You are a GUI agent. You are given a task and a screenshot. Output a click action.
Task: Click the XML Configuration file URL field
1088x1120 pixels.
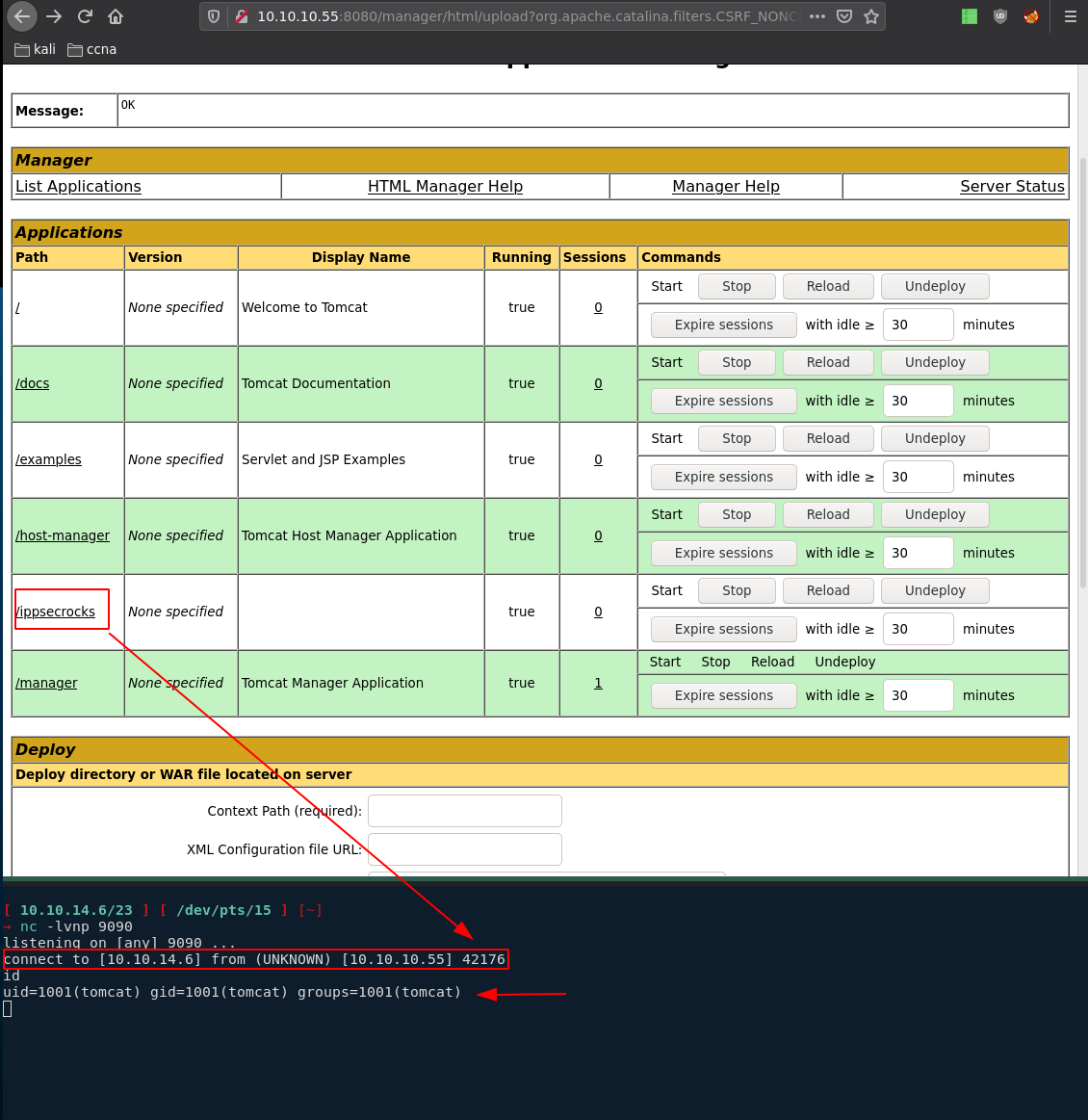465,849
